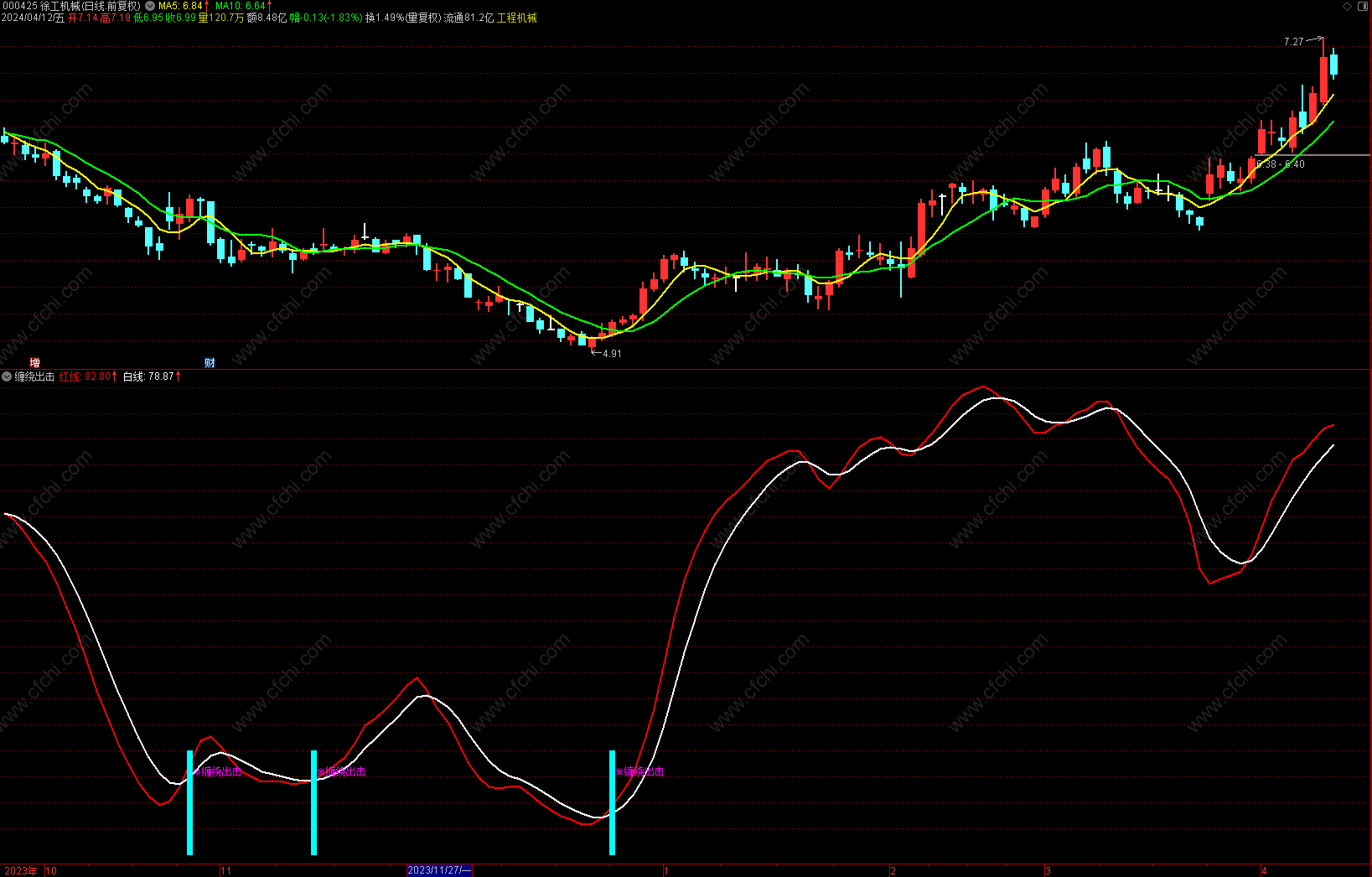The image size is (1372, 877).
Task: Click the third 缠绕出击 signal label
Action: coord(640,771)
